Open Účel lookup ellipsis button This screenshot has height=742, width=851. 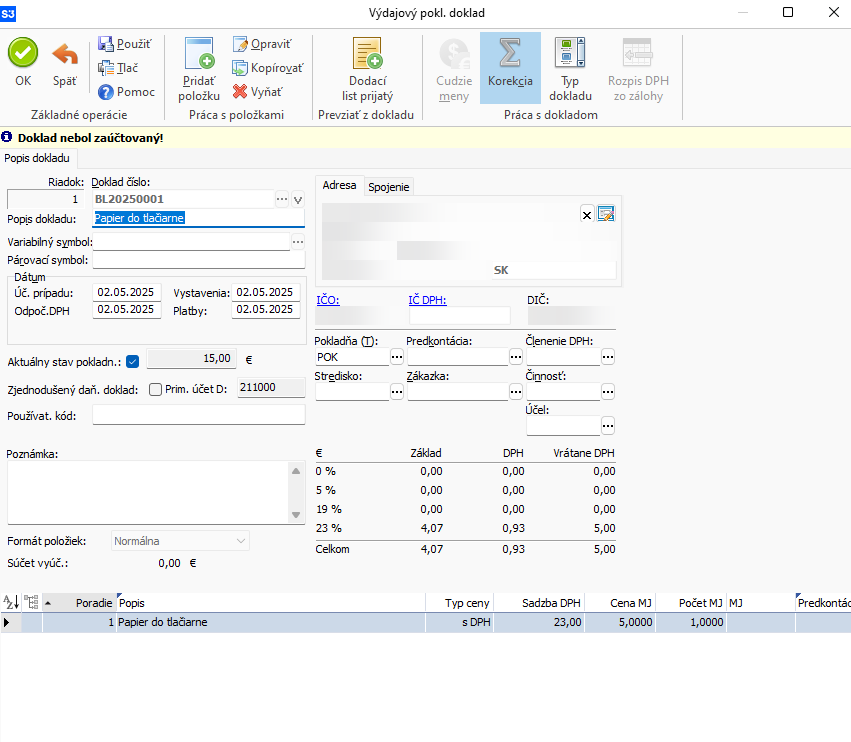tap(608, 426)
